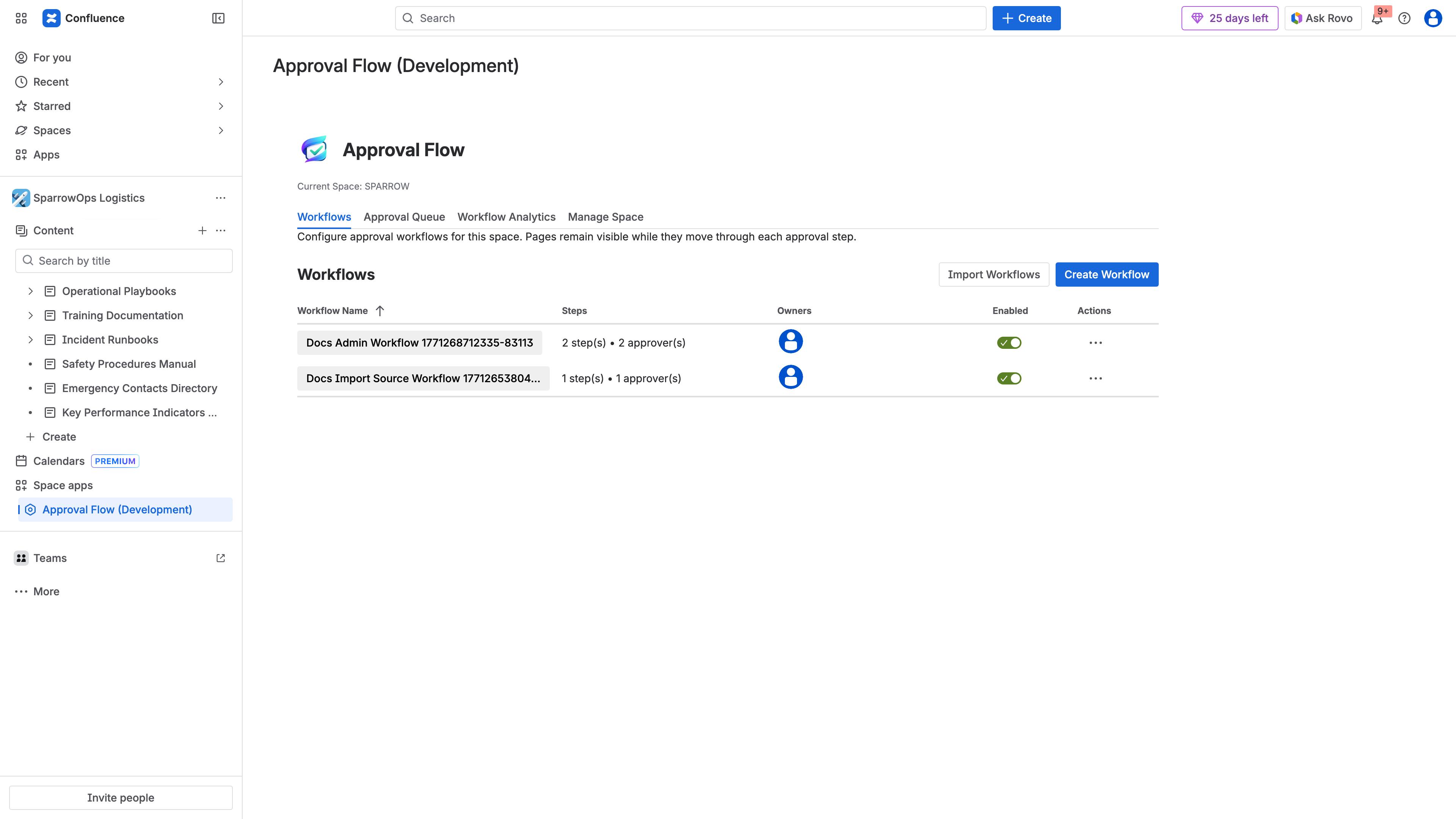Viewport: 1456px width, 819px height.
Task: Click owner avatar of Docs Admin Workflow
Action: pyautogui.click(x=791, y=341)
